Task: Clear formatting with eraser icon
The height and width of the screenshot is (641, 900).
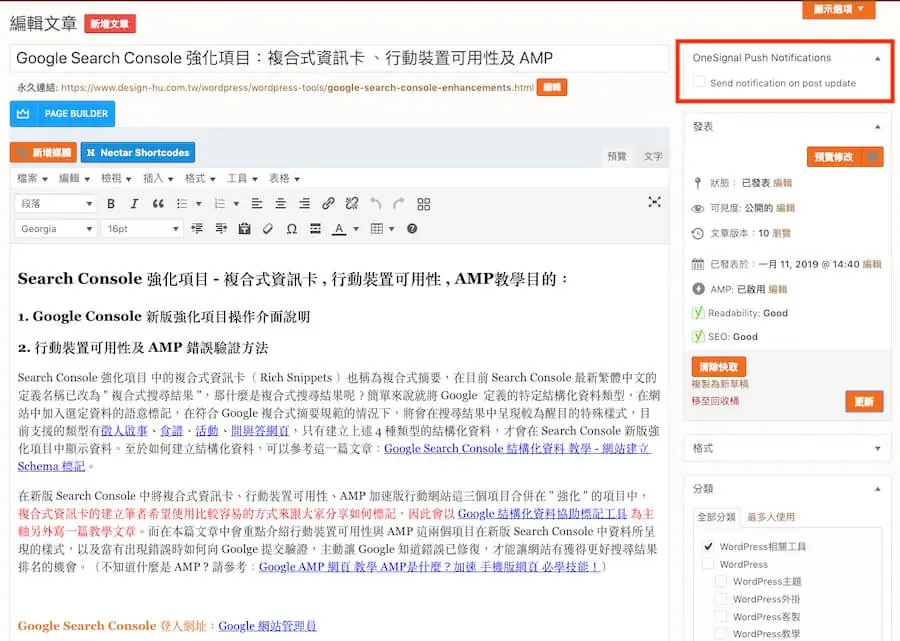Action: pos(267,229)
